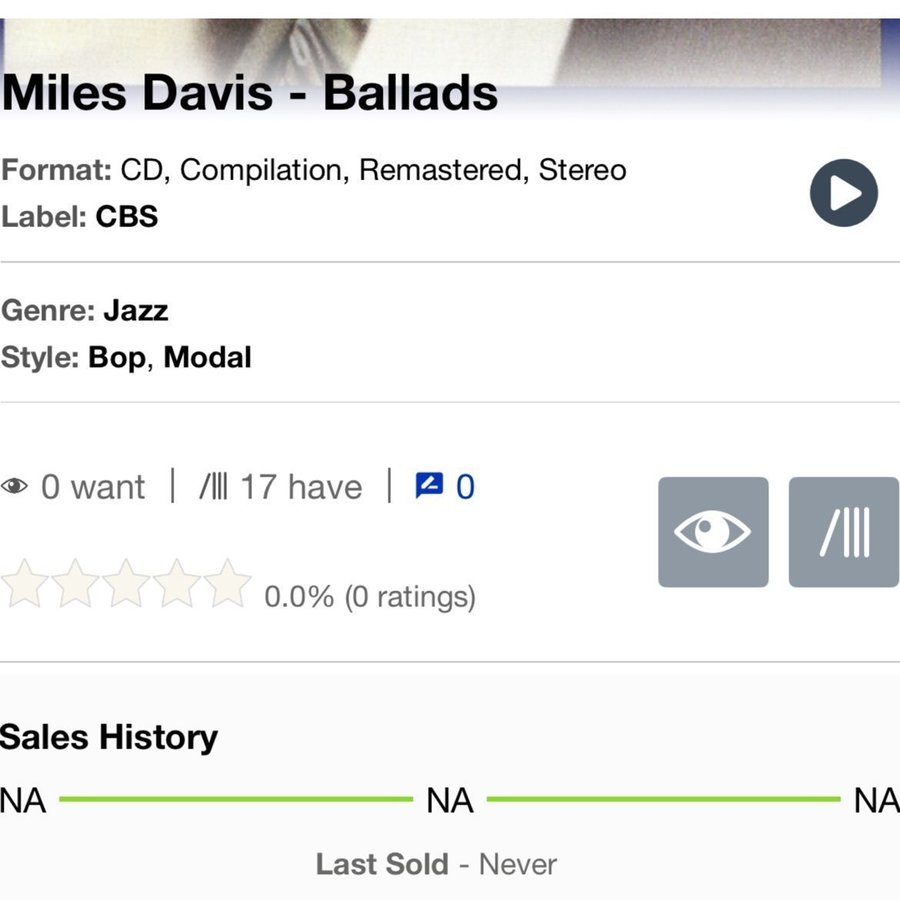900x900 pixels.
Task: Play the release audio preview
Action: tap(843, 193)
